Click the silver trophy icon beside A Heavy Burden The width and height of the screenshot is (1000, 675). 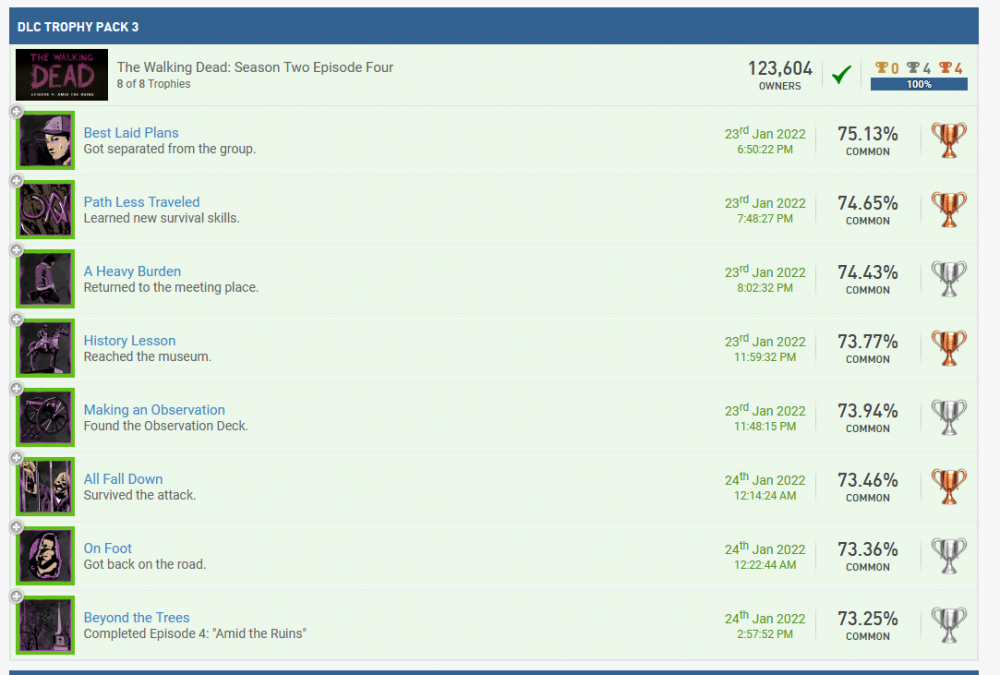[x=948, y=278]
